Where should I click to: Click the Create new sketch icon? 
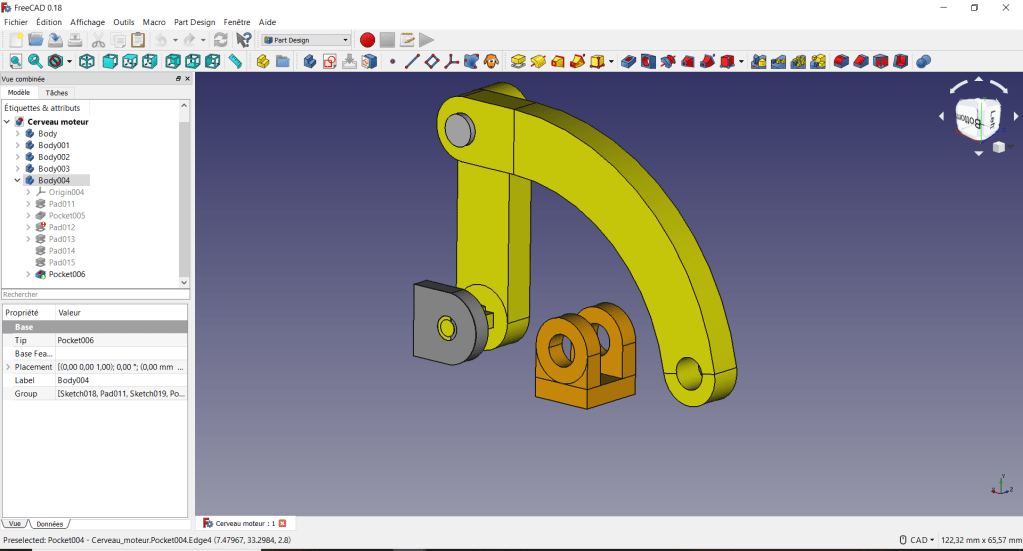click(329, 62)
